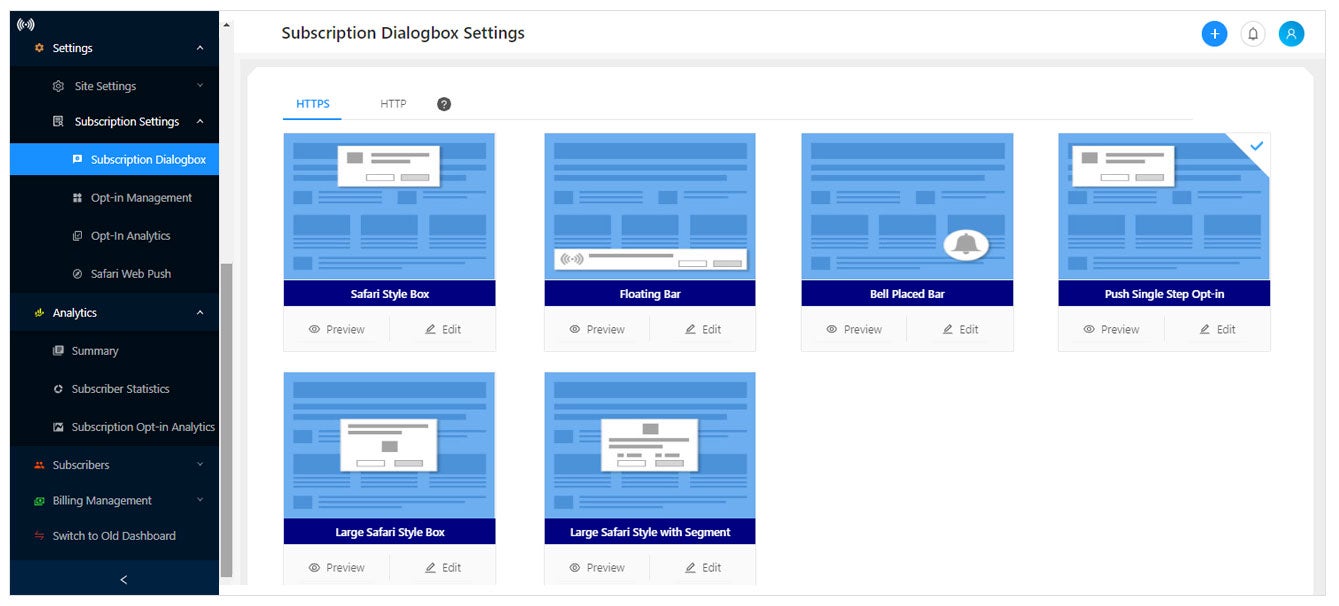This screenshot has width=1339, height=606.
Task: Expand the Site Settings submenu
Action: point(199,86)
